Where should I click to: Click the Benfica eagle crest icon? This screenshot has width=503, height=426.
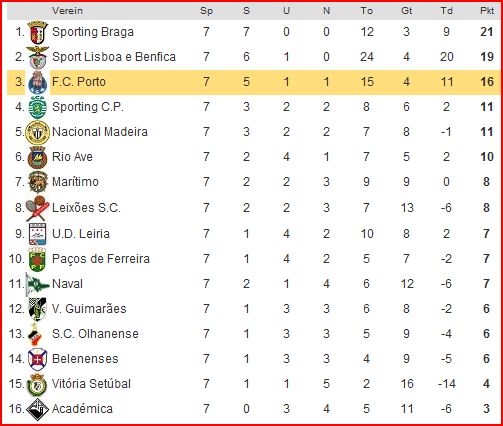coord(38,57)
